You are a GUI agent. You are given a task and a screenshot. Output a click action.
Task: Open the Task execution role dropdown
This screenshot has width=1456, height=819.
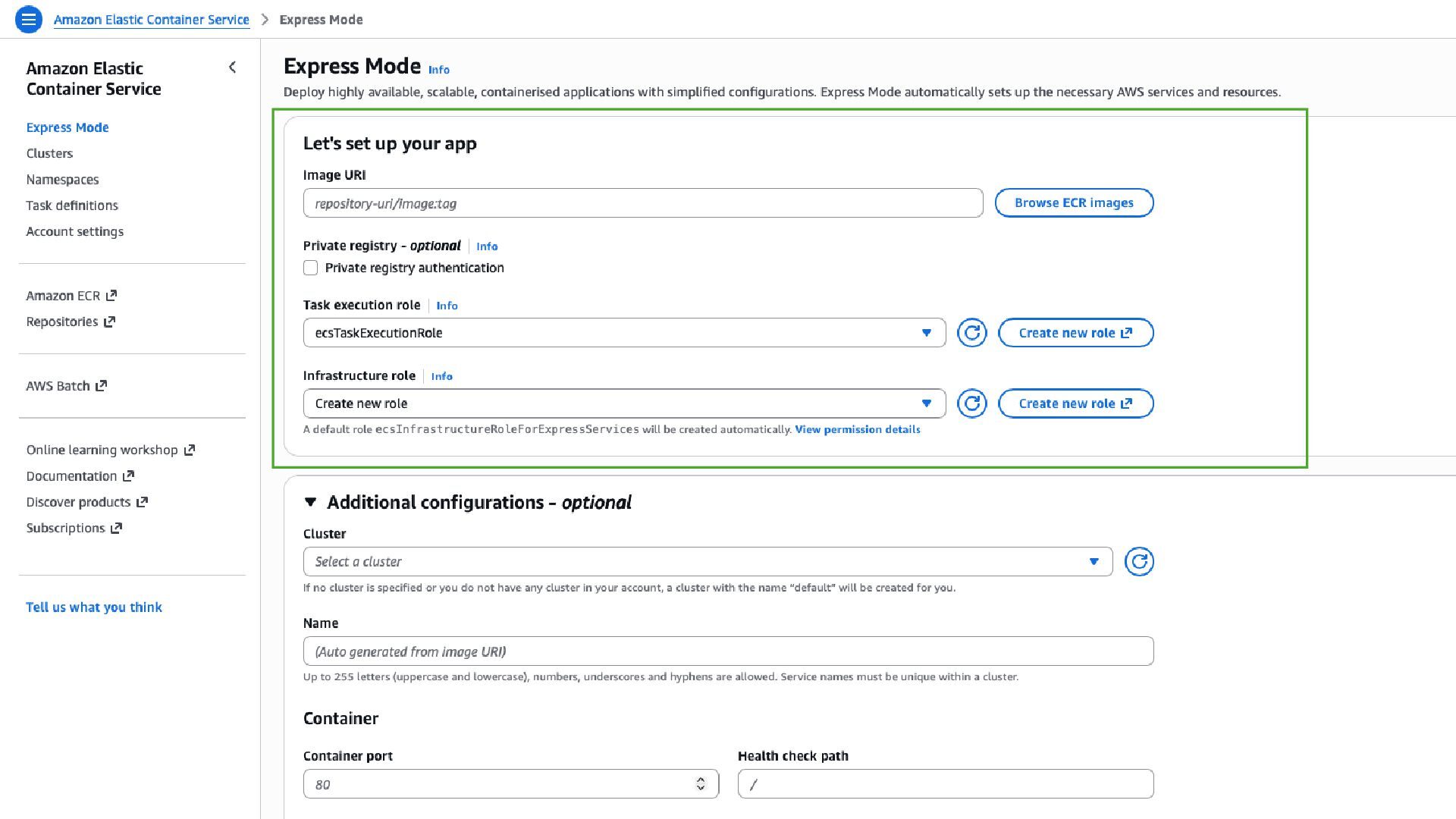pyautogui.click(x=623, y=333)
